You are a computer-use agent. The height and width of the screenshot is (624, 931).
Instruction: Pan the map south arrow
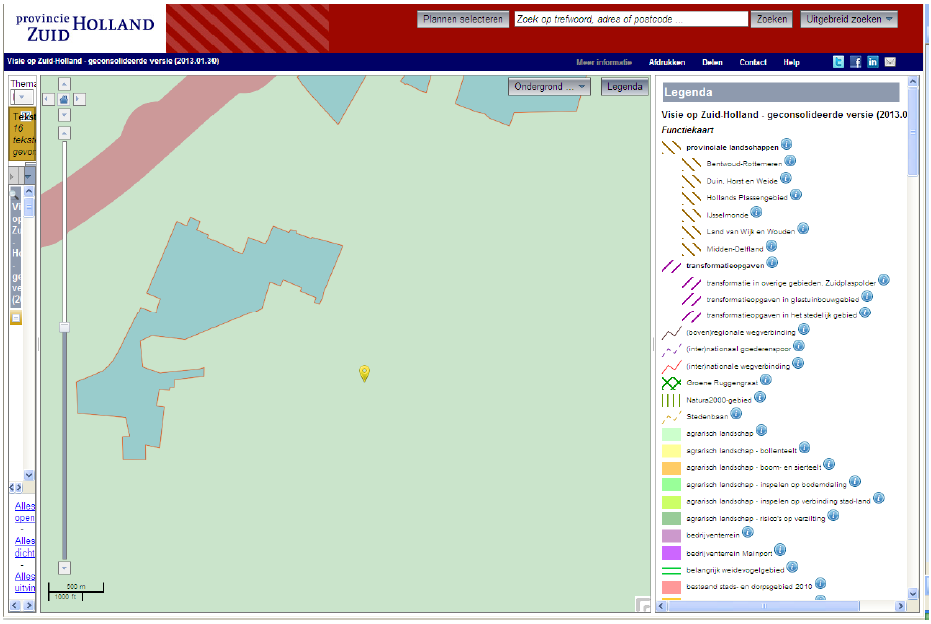64,115
